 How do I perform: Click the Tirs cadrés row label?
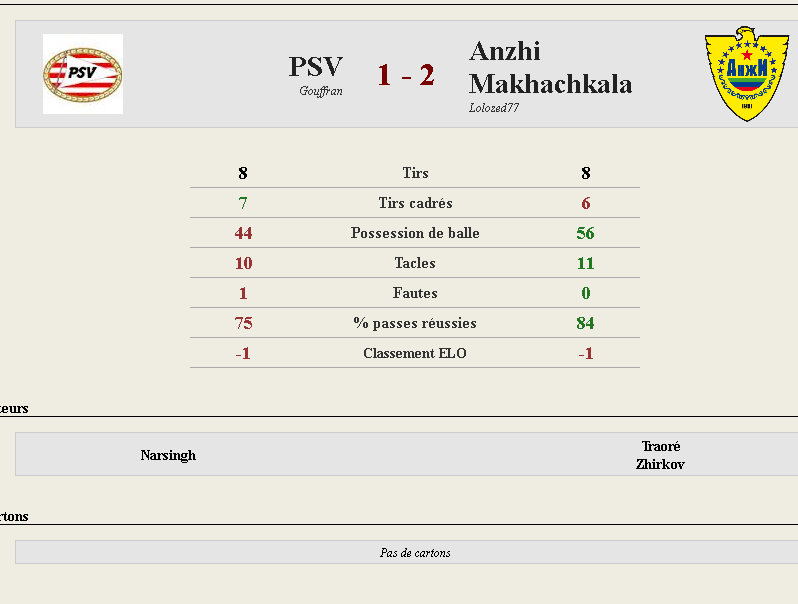(x=415, y=203)
